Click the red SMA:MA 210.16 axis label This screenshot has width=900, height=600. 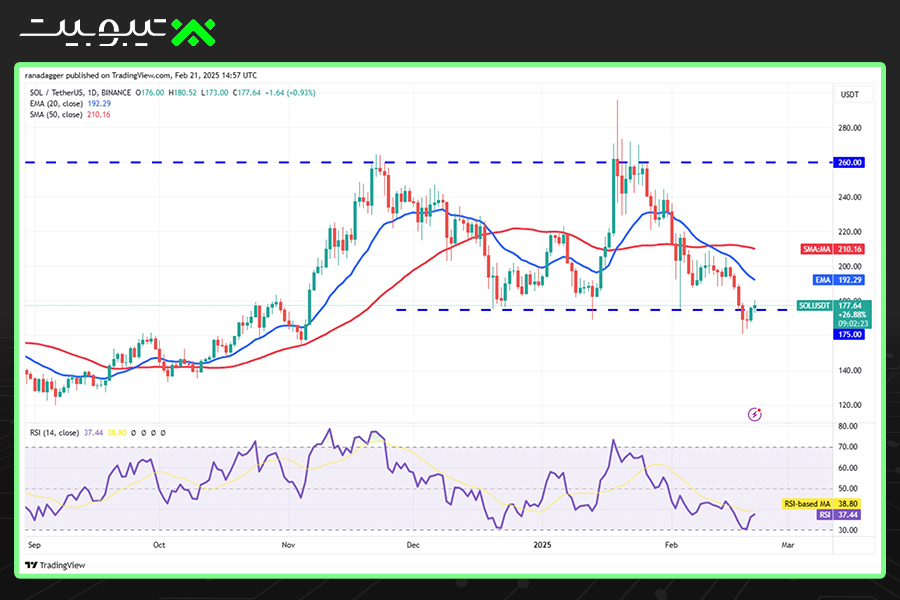[x=832, y=249]
